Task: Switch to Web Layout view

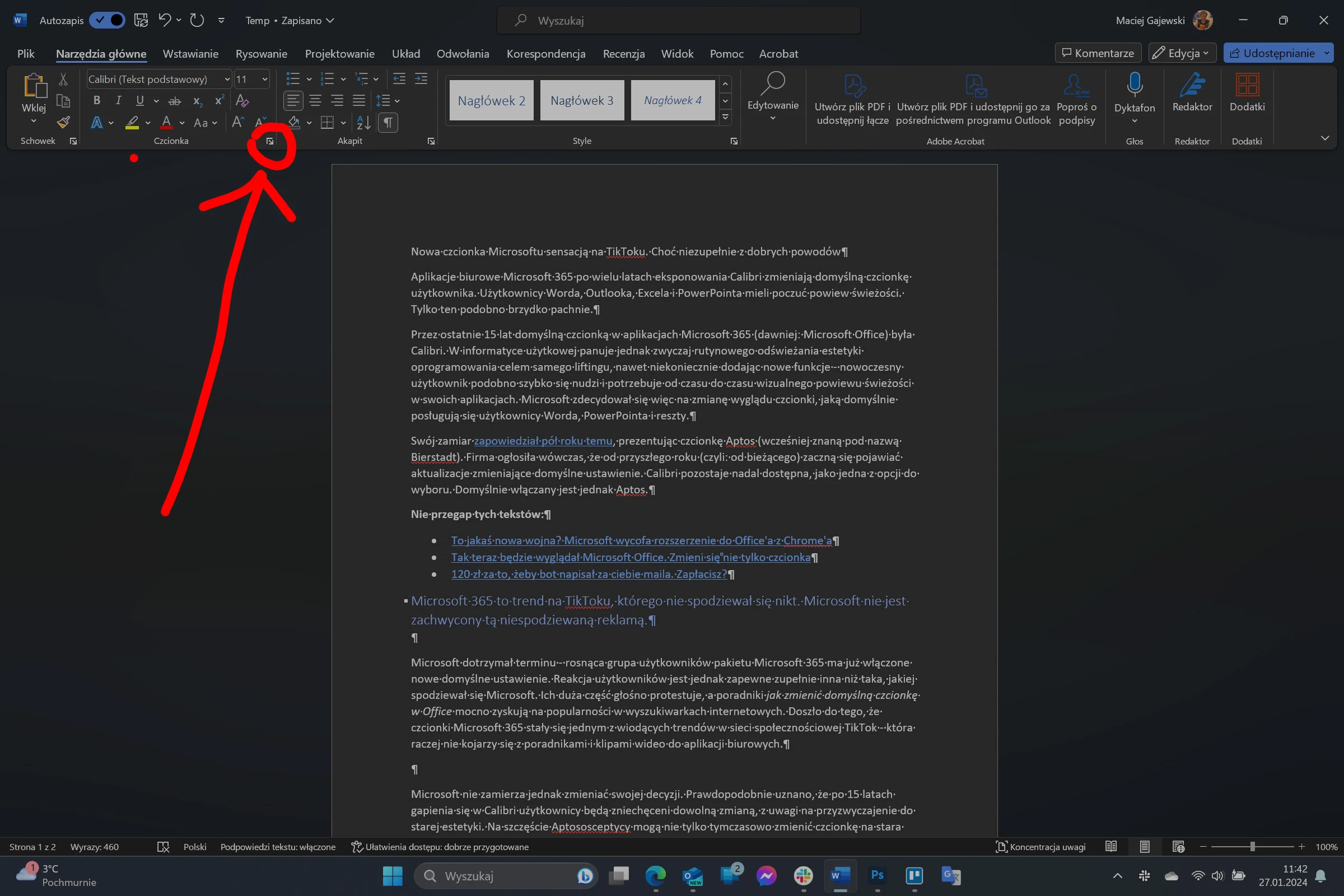Action: click(x=1178, y=846)
